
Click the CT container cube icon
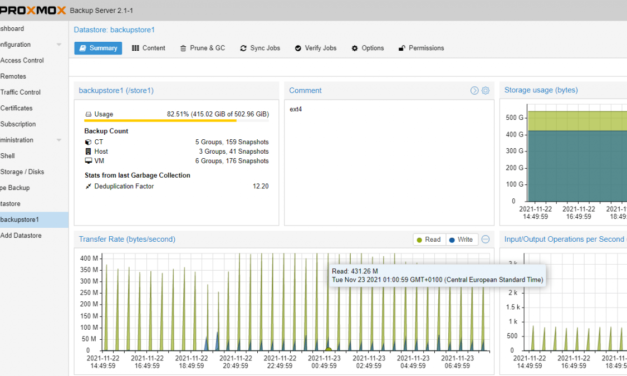click(88, 142)
